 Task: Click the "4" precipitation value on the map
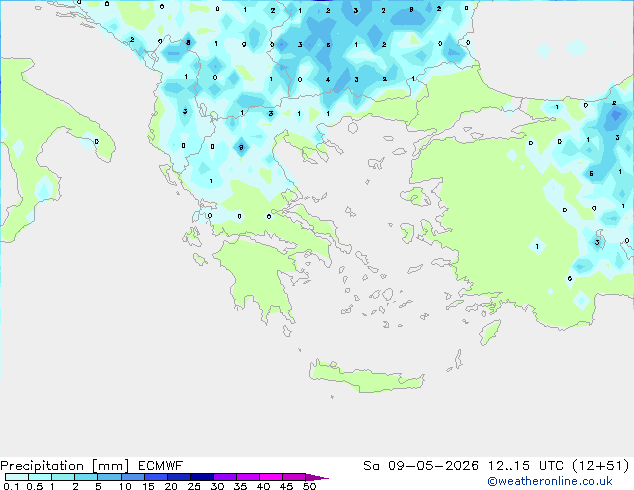(328, 80)
